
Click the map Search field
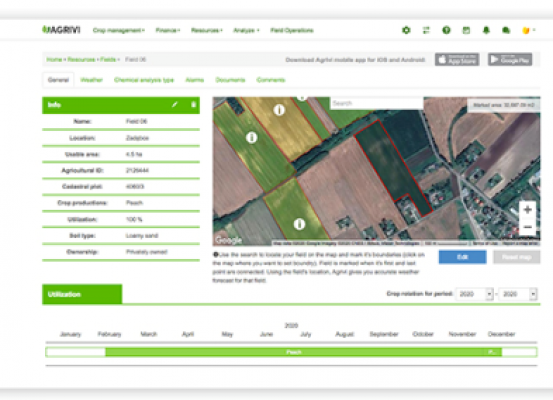pyautogui.click(x=376, y=103)
